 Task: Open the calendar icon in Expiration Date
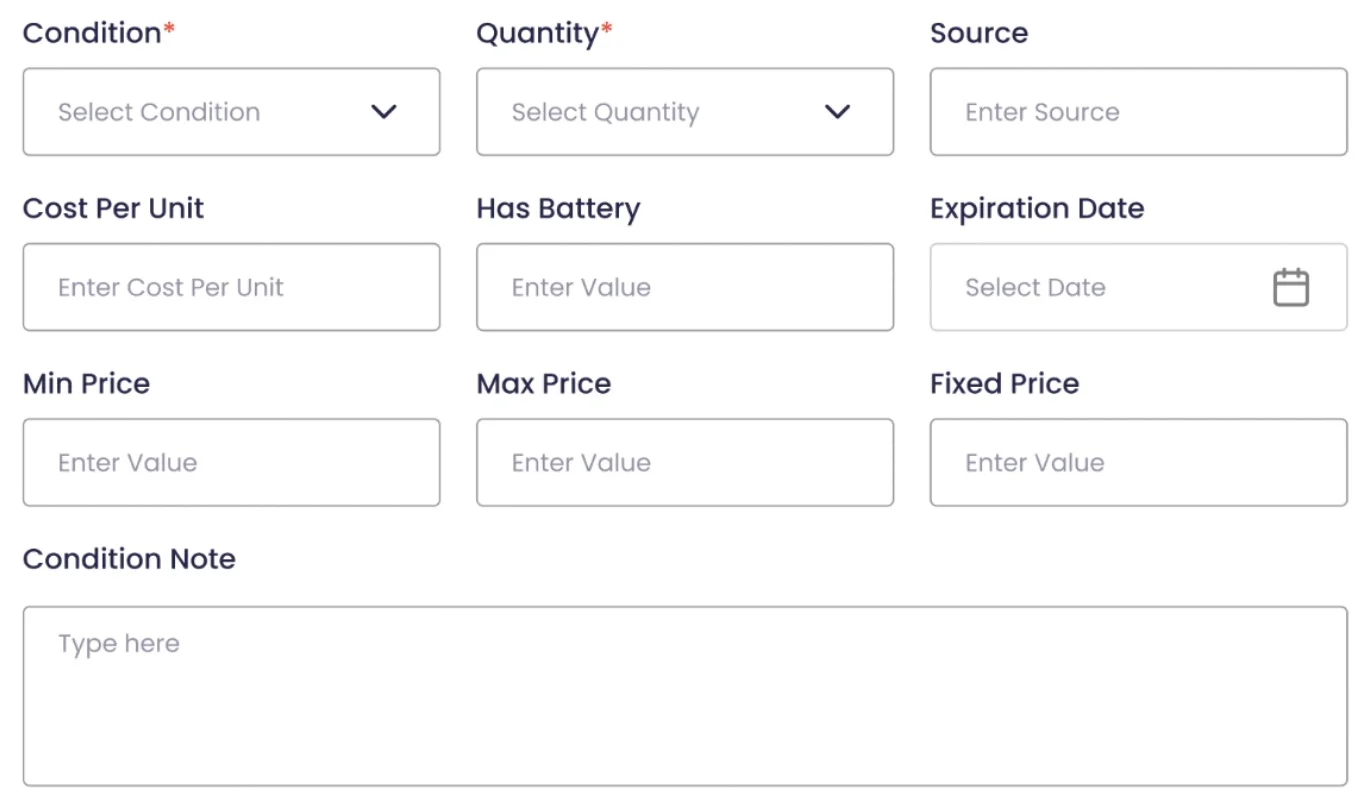pyautogui.click(x=1290, y=287)
